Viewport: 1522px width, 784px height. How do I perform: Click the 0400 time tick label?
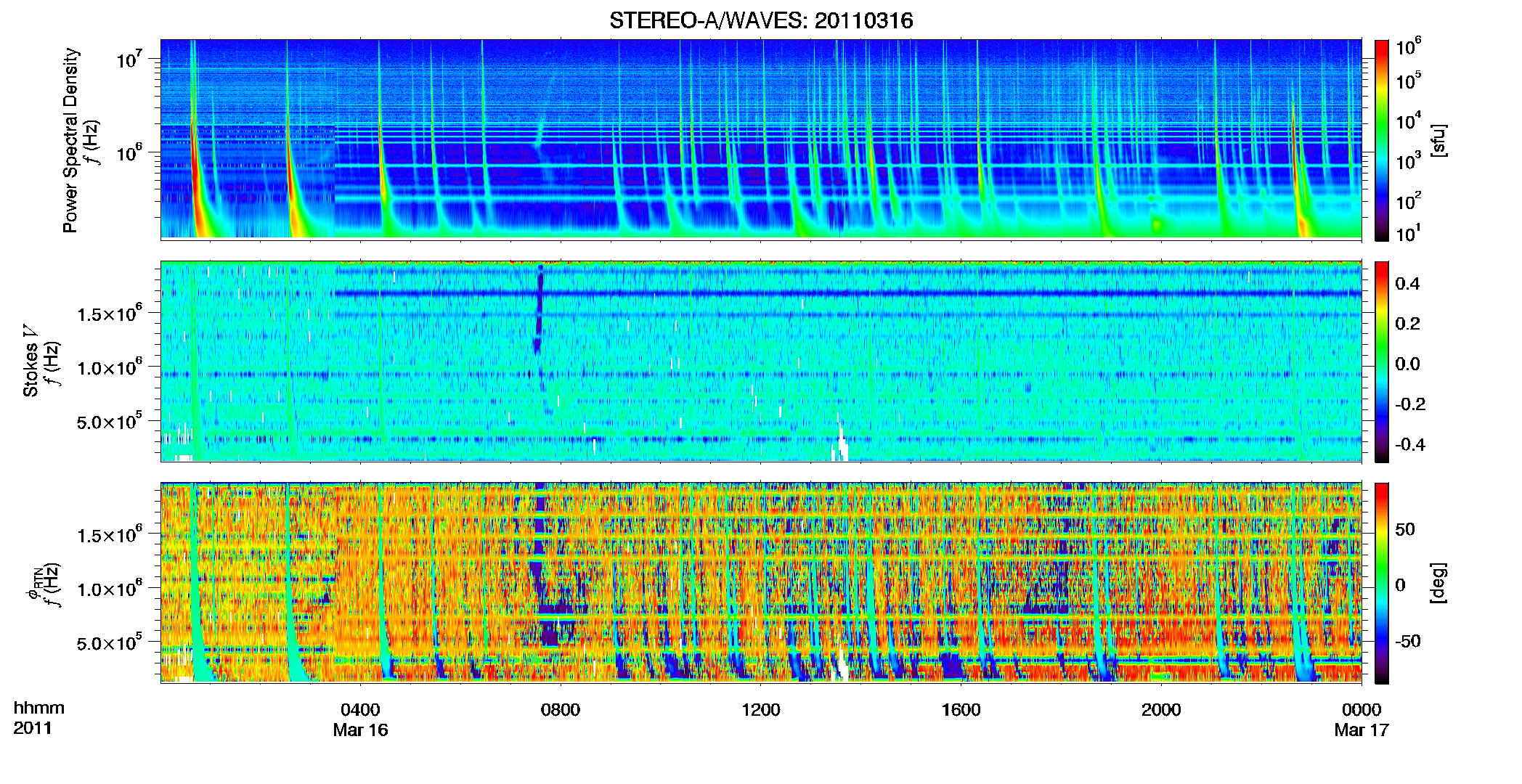pyautogui.click(x=360, y=710)
